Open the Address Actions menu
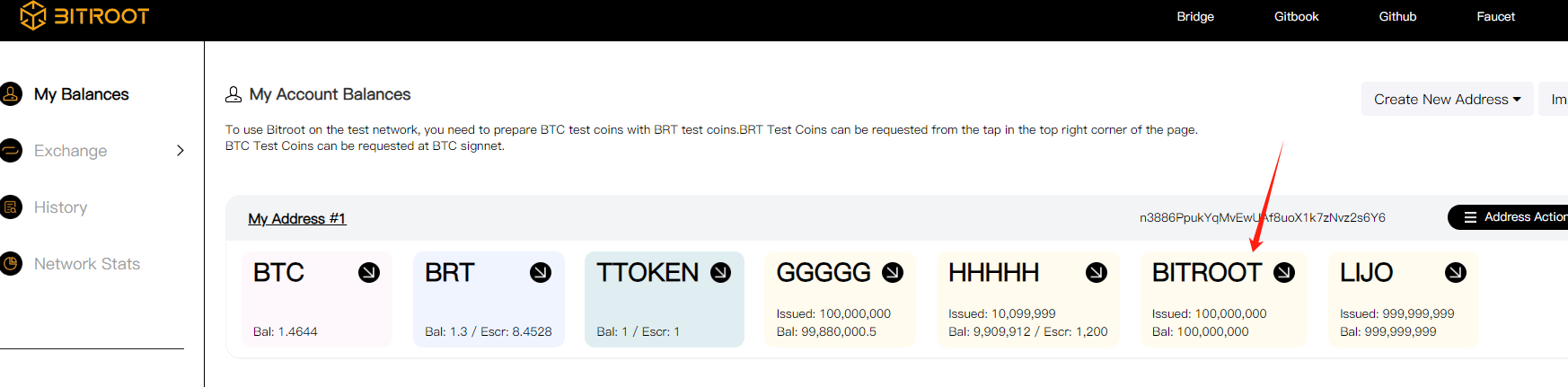This screenshot has height=387, width=1568. point(1515,217)
